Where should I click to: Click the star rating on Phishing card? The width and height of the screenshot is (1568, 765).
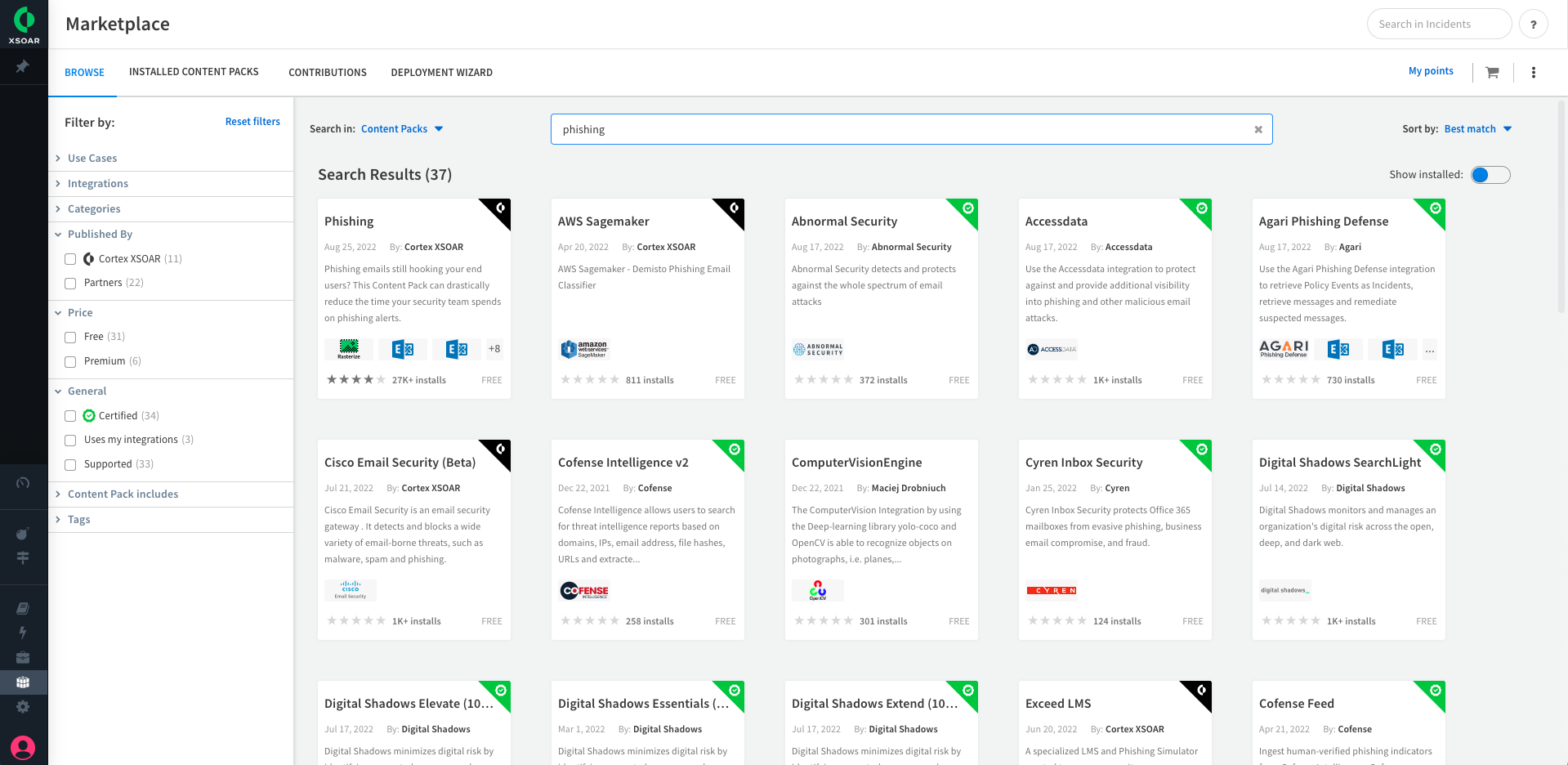coord(356,380)
